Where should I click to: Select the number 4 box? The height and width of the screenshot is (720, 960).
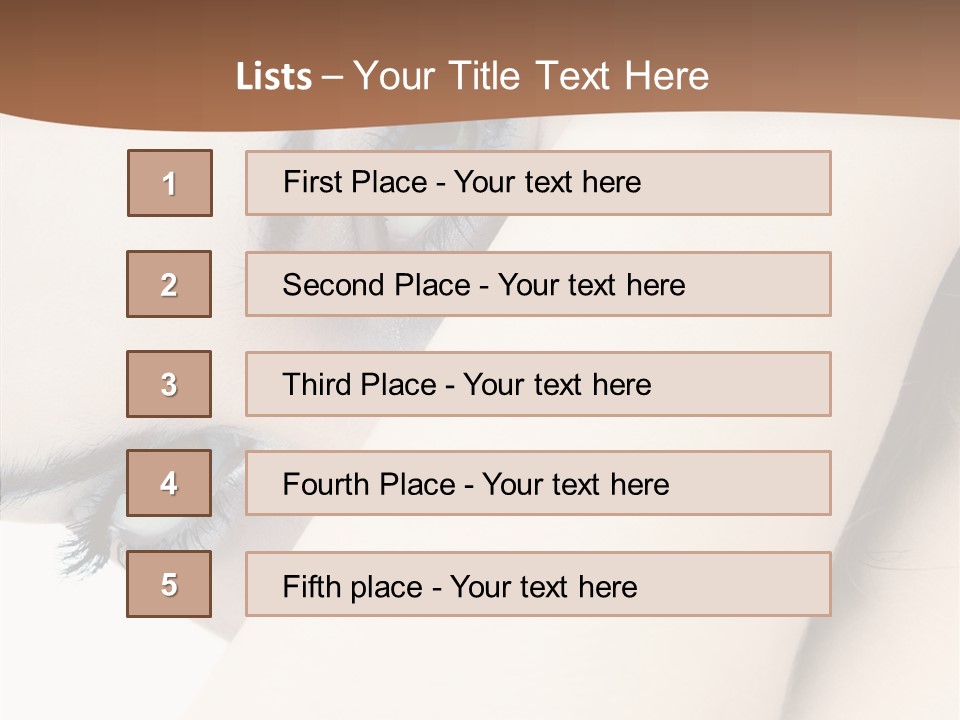coord(169,483)
